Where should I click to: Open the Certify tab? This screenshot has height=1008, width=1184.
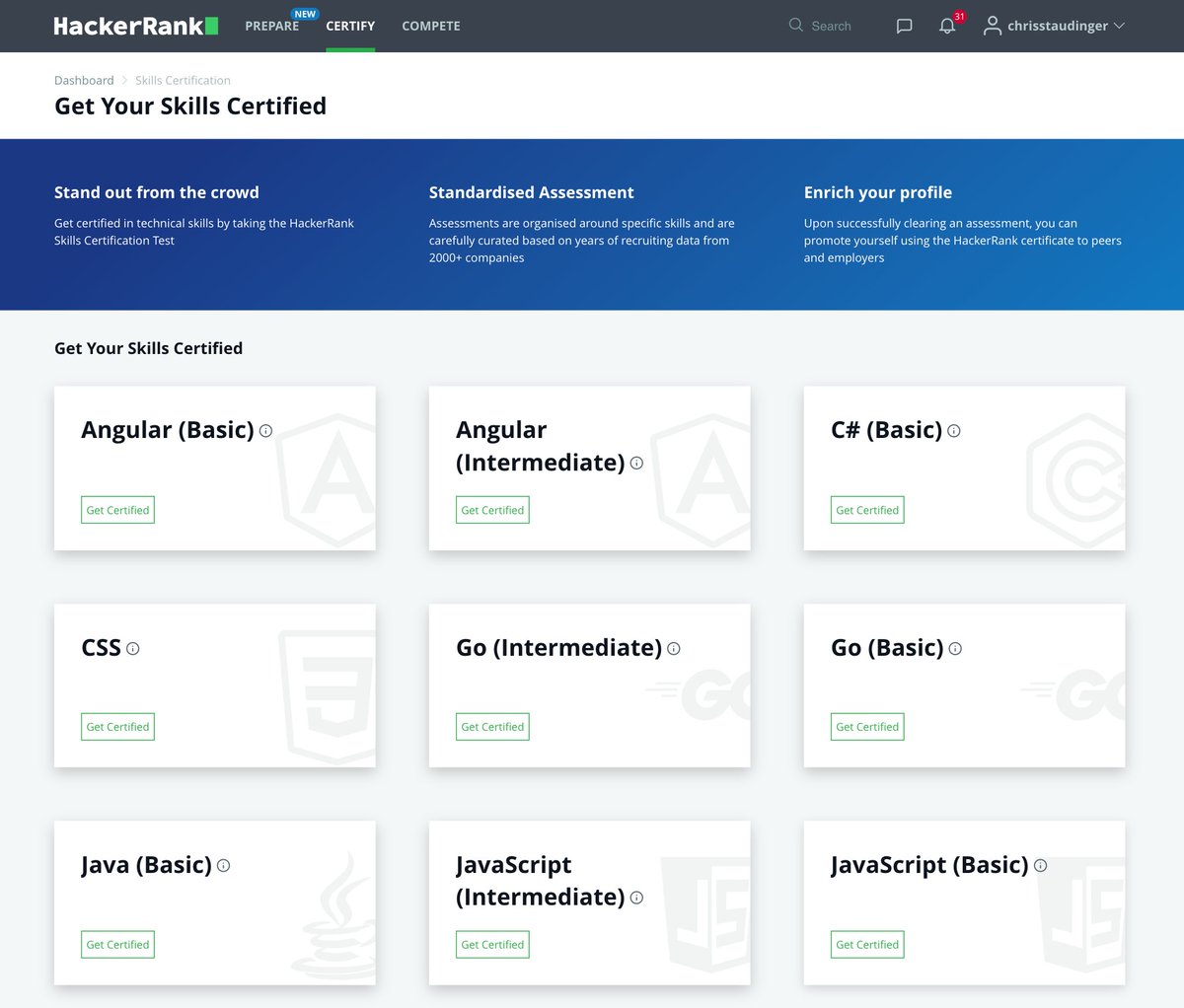350,27
